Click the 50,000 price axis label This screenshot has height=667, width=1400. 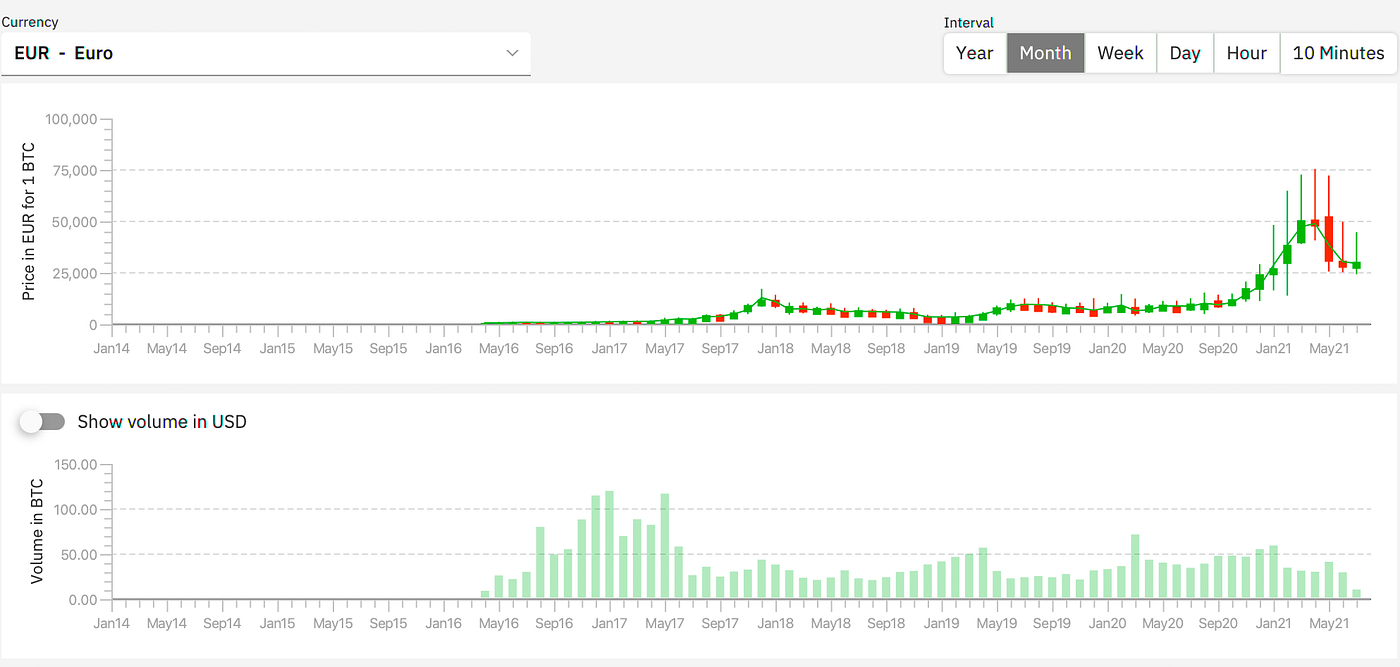(x=75, y=222)
